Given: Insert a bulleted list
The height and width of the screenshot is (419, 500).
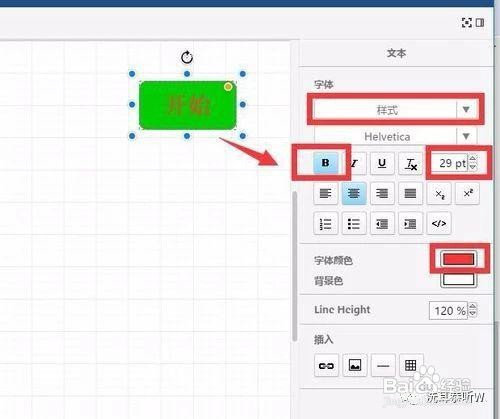Looking at the screenshot, I should click(x=354, y=224).
